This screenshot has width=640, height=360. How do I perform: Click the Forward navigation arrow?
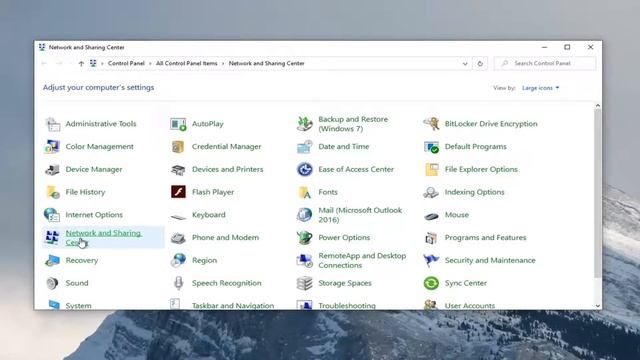click(x=59, y=64)
